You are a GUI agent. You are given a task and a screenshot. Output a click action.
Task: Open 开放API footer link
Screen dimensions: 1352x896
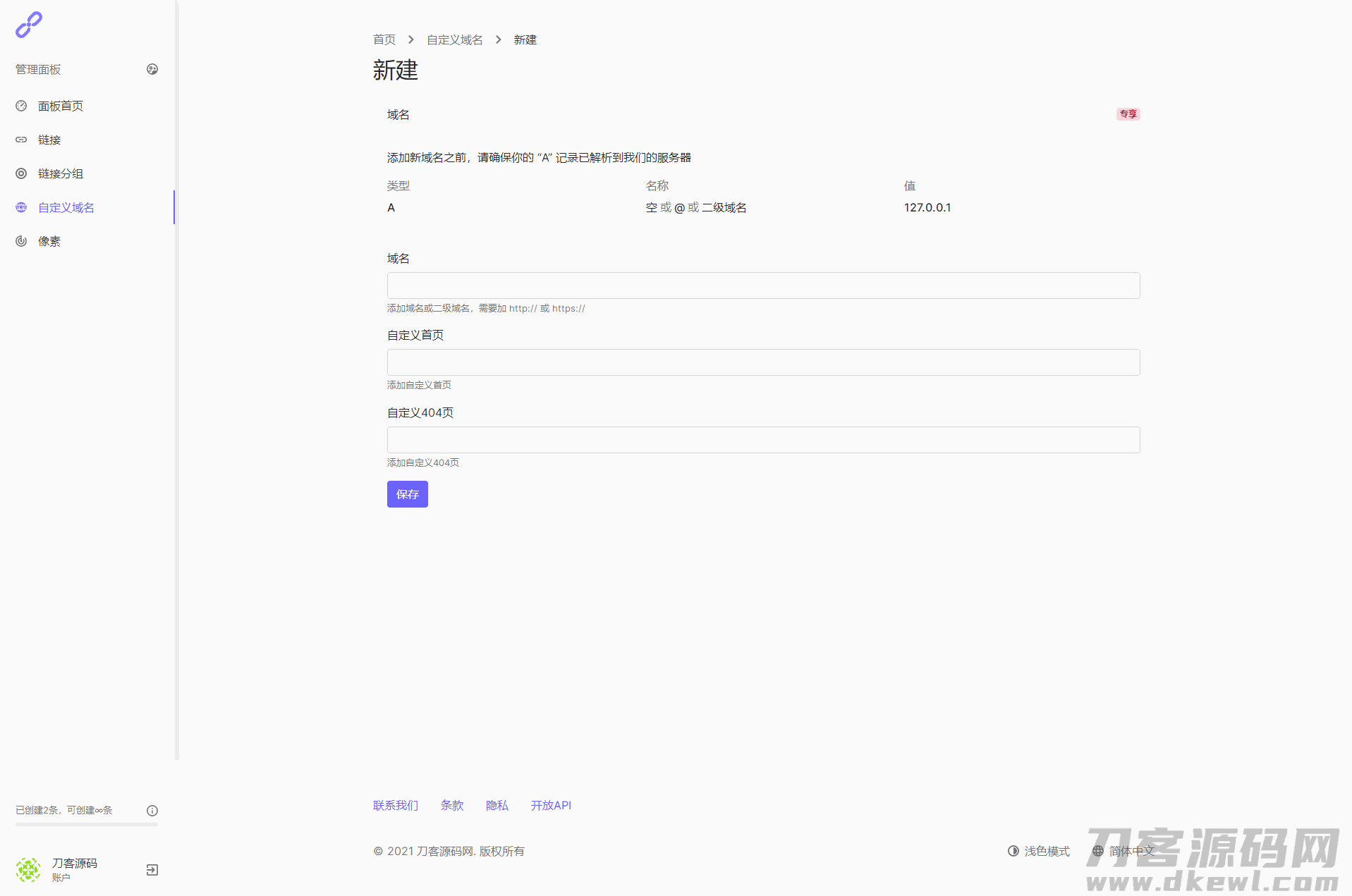[551, 805]
